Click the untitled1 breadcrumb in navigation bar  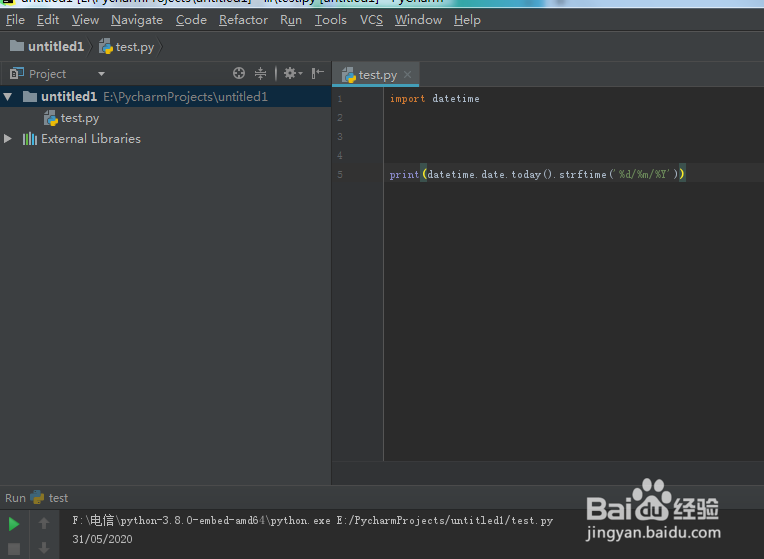point(47,47)
